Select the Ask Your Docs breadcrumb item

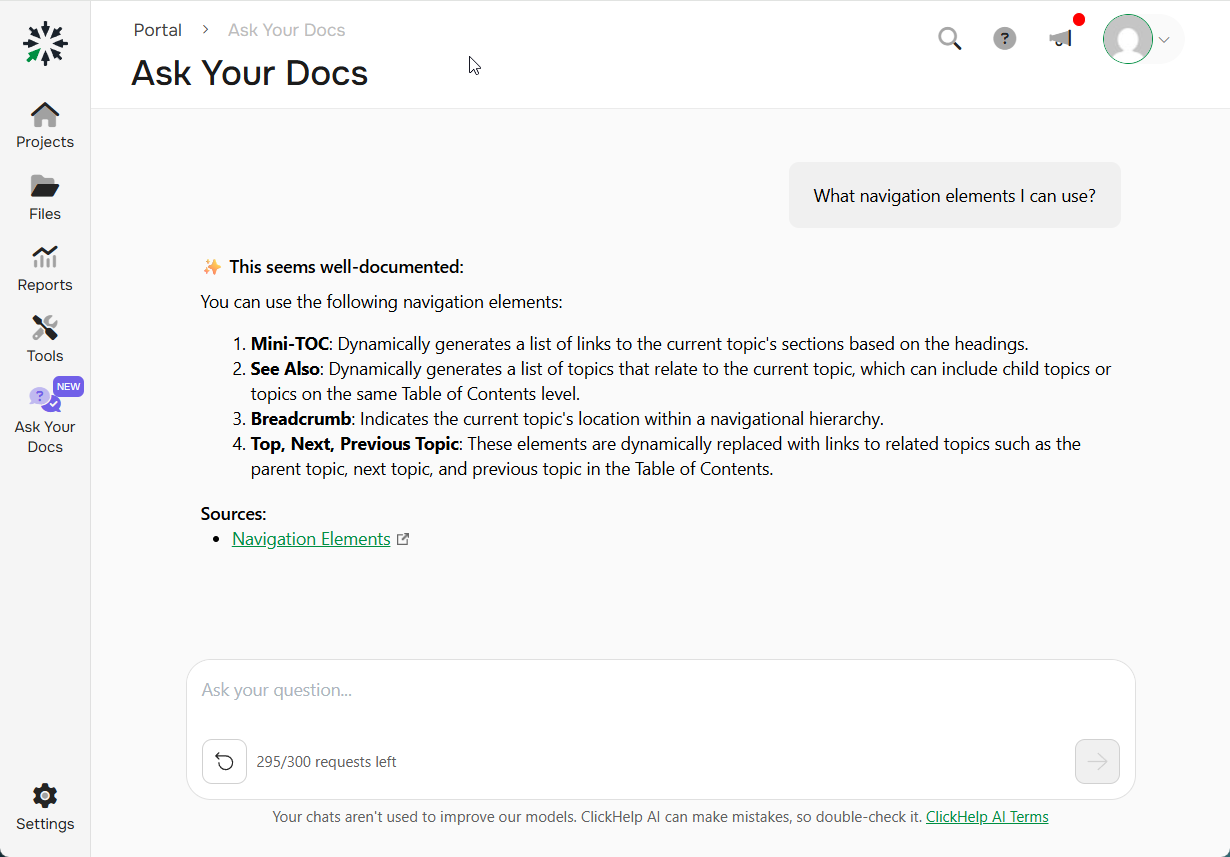(x=286, y=29)
